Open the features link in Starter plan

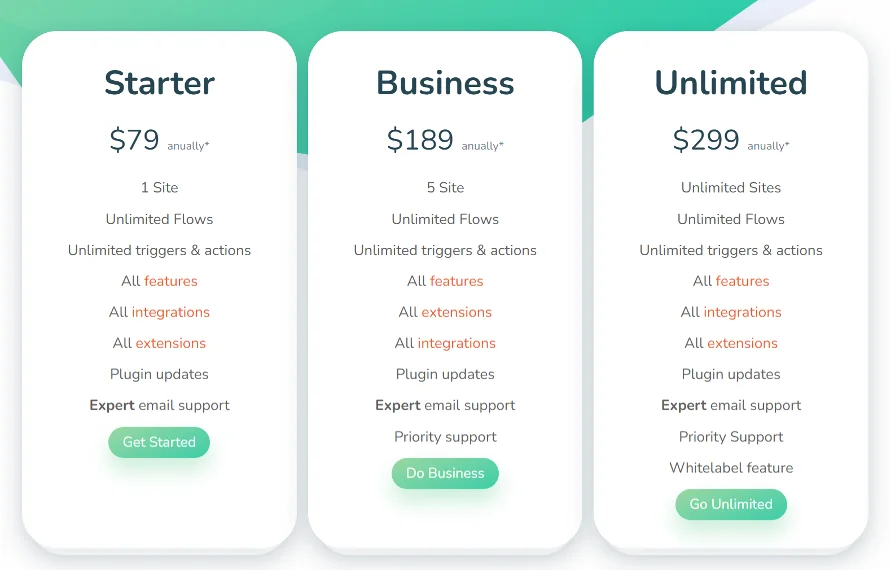pos(170,281)
